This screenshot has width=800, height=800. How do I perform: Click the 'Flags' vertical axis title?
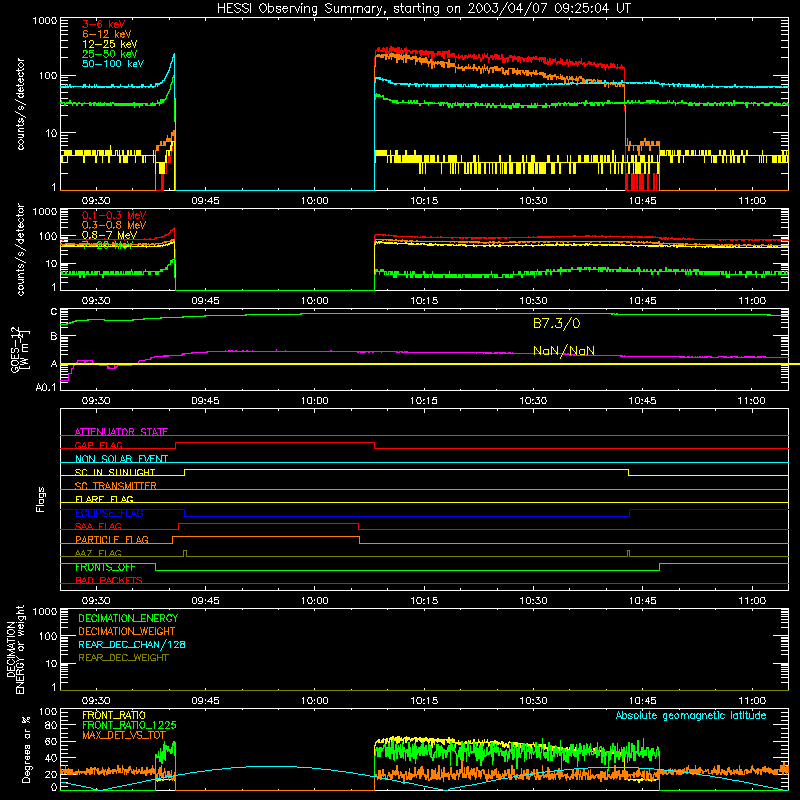coord(41,499)
